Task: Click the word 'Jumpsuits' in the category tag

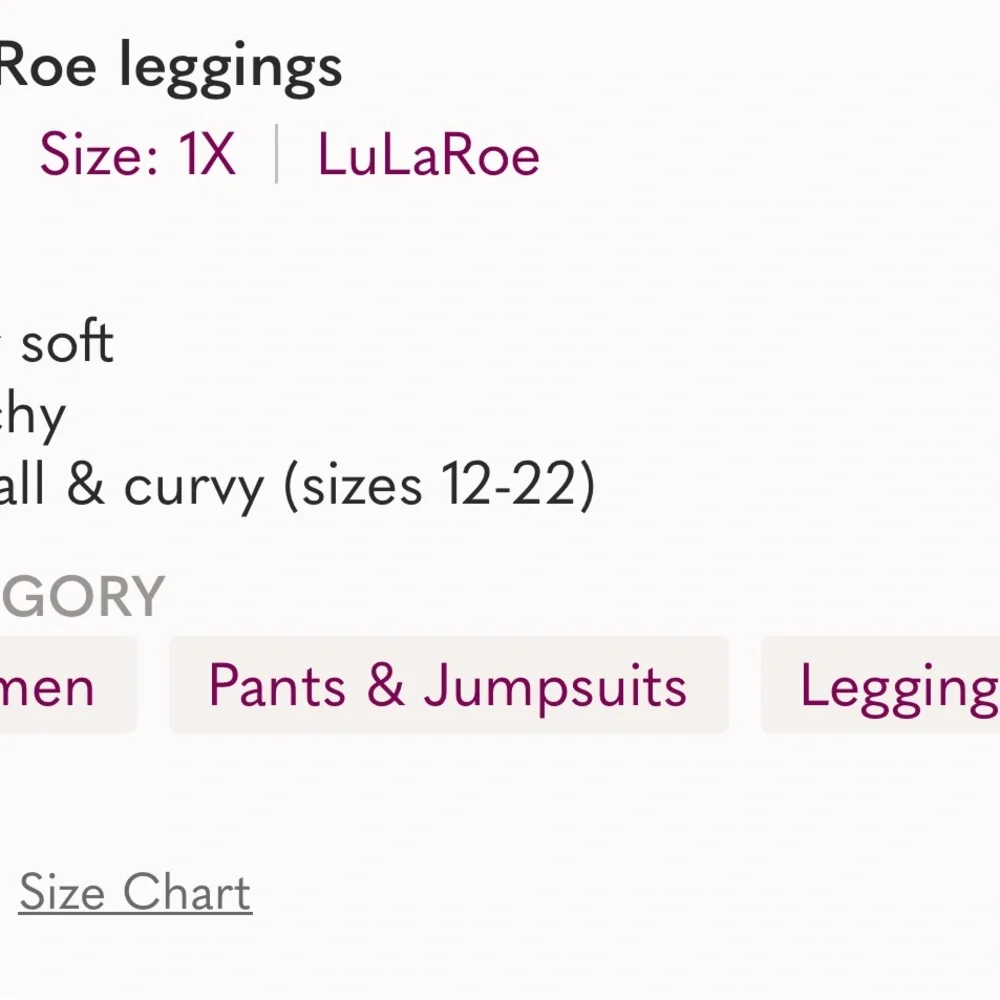Action: 555,686
